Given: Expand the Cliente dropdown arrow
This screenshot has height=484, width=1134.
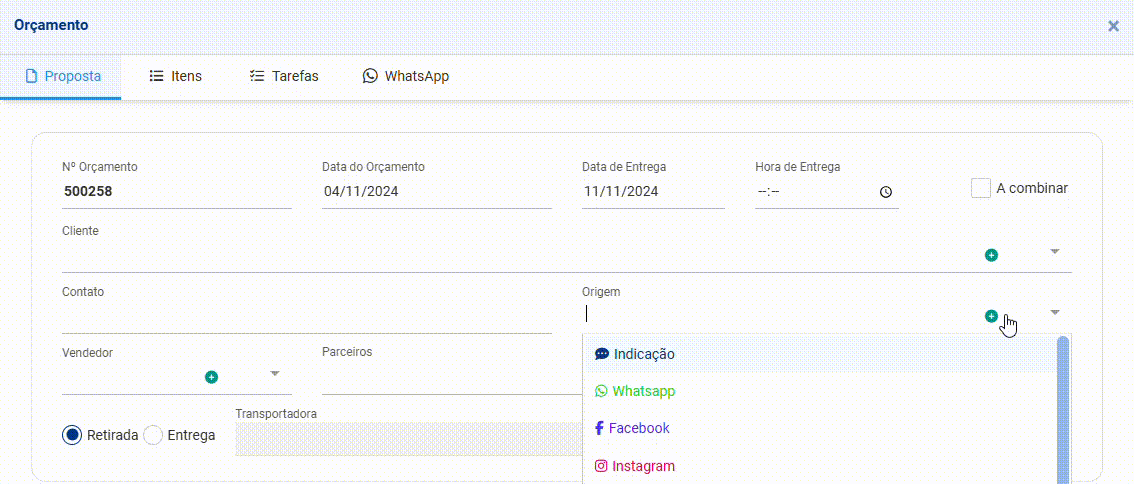Looking at the screenshot, I should tap(1054, 252).
